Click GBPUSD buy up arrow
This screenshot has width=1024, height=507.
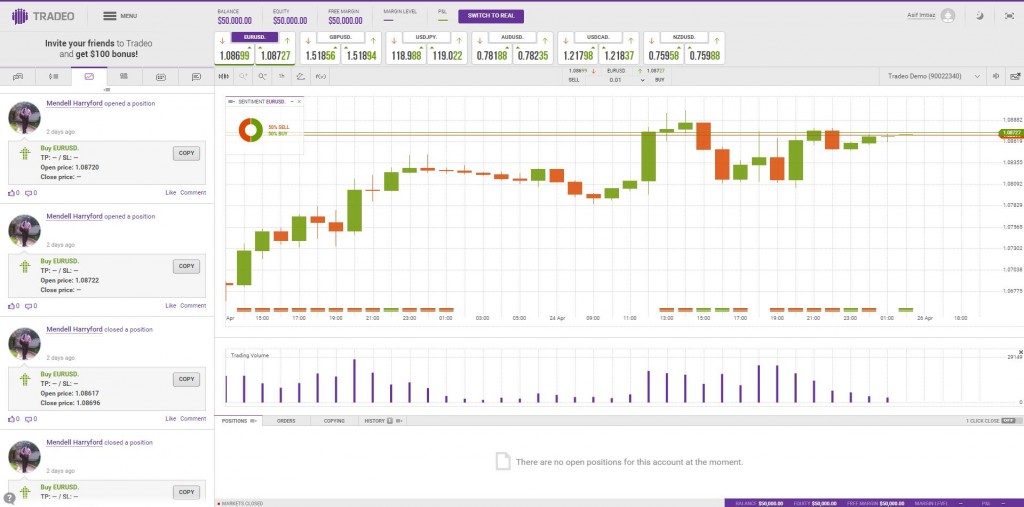(x=373, y=40)
